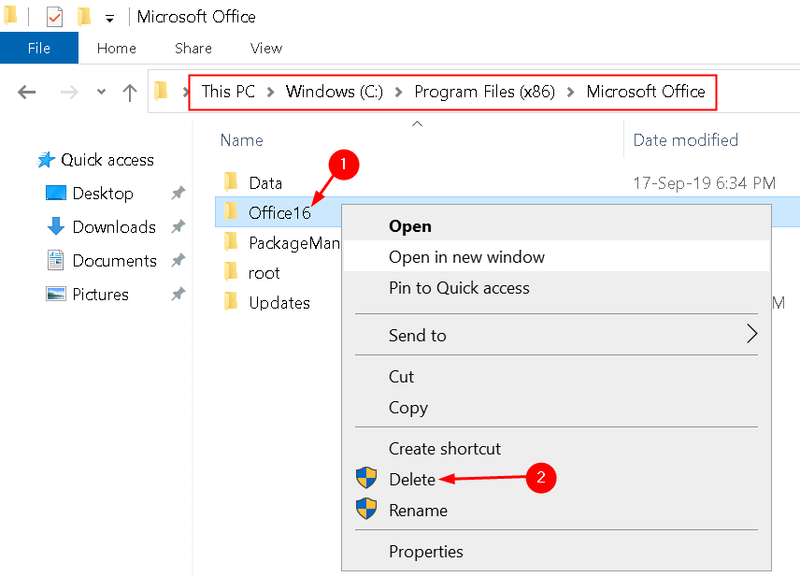Open the recent locations dropdown chevron
The height and width of the screenshot is (577, 800).
(101, 92)
